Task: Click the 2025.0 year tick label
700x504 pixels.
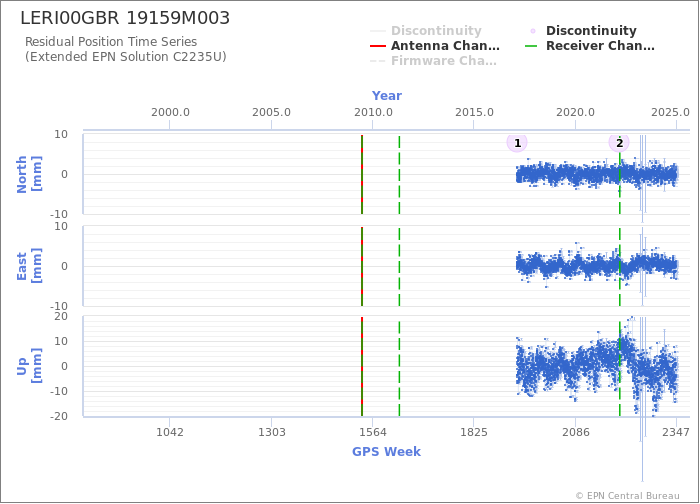Action: pos(671,112)
